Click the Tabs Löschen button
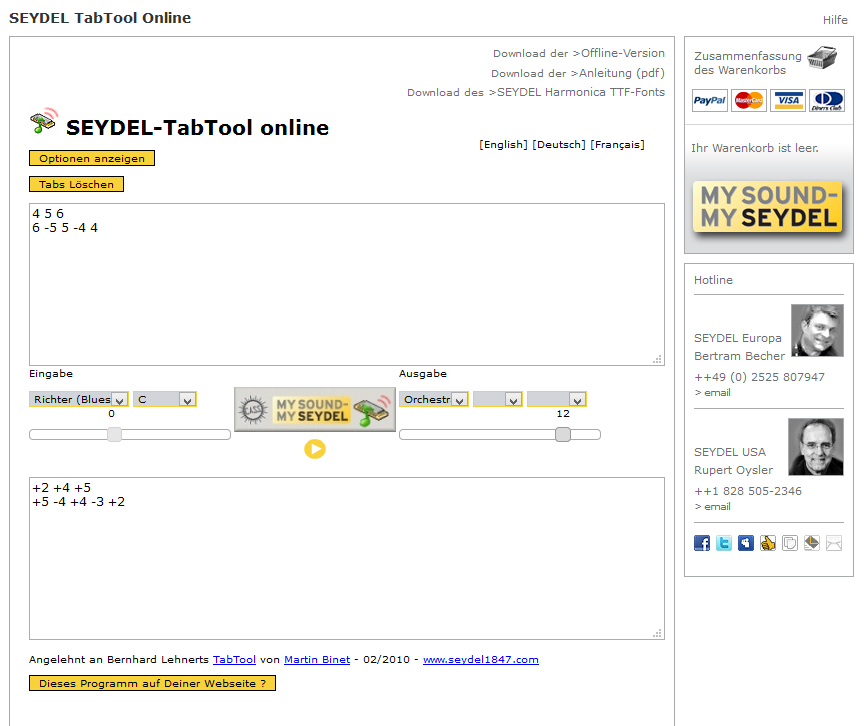Viewport: 868px width, 726px height. click(x=76, y=184)
